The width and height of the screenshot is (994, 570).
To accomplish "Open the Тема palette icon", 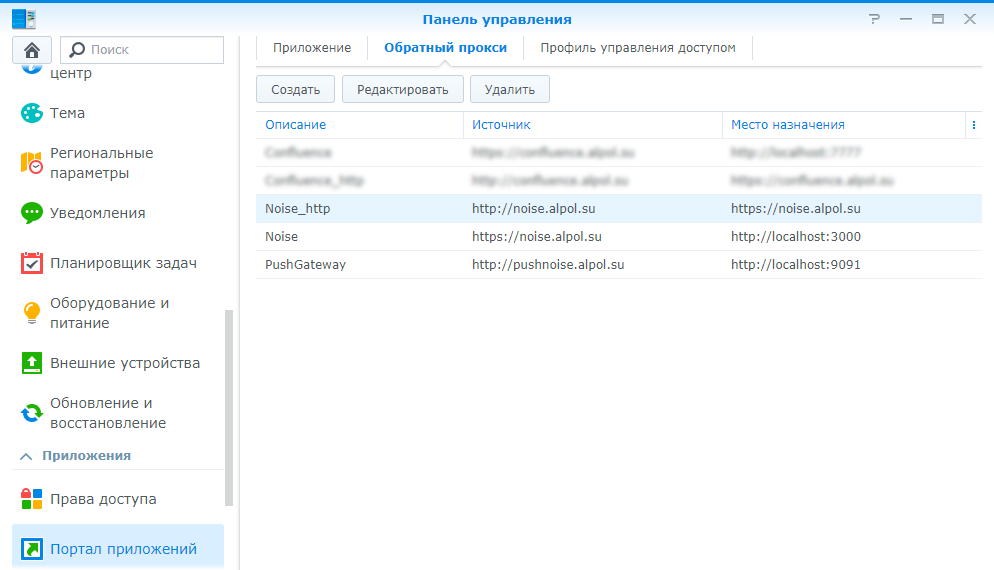I will [33, 113].
